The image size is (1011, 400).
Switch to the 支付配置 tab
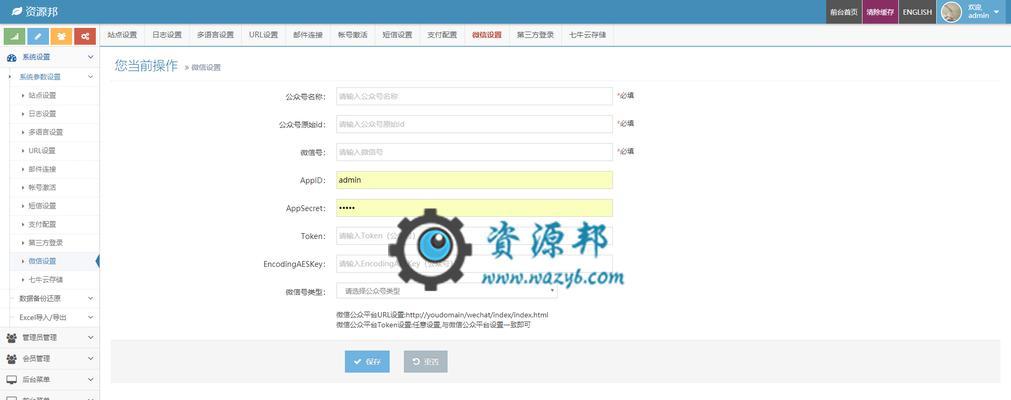[442, 35]
